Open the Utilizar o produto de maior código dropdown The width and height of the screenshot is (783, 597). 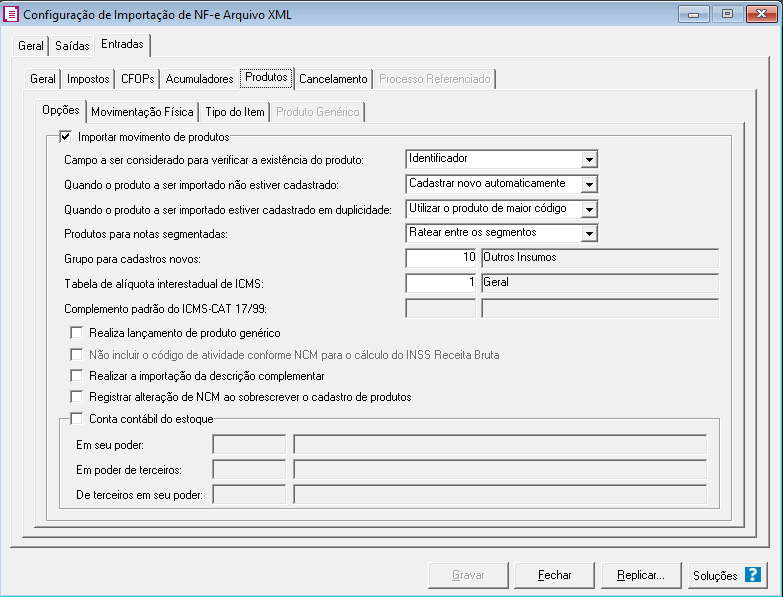point(589,209)
